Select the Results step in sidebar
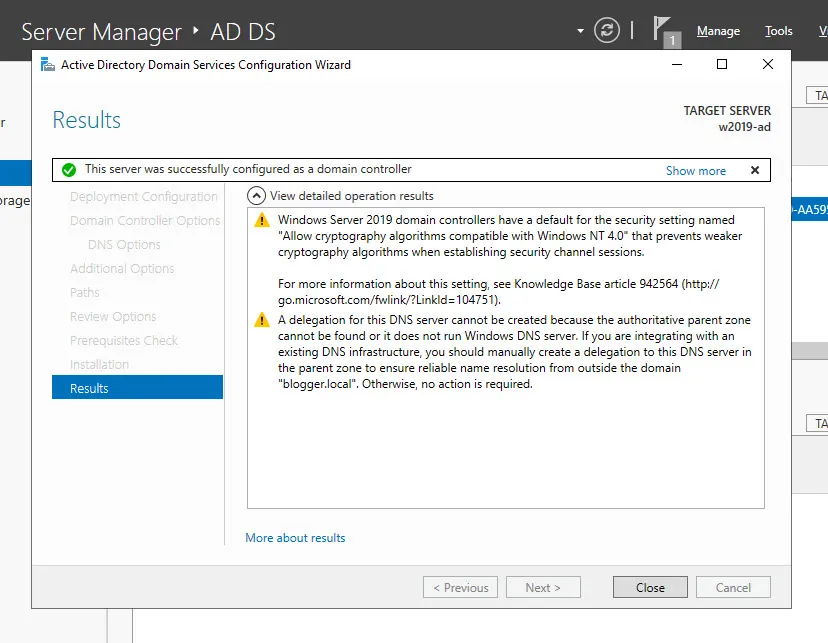Screen dimensions: 828x643 [137, 388]
